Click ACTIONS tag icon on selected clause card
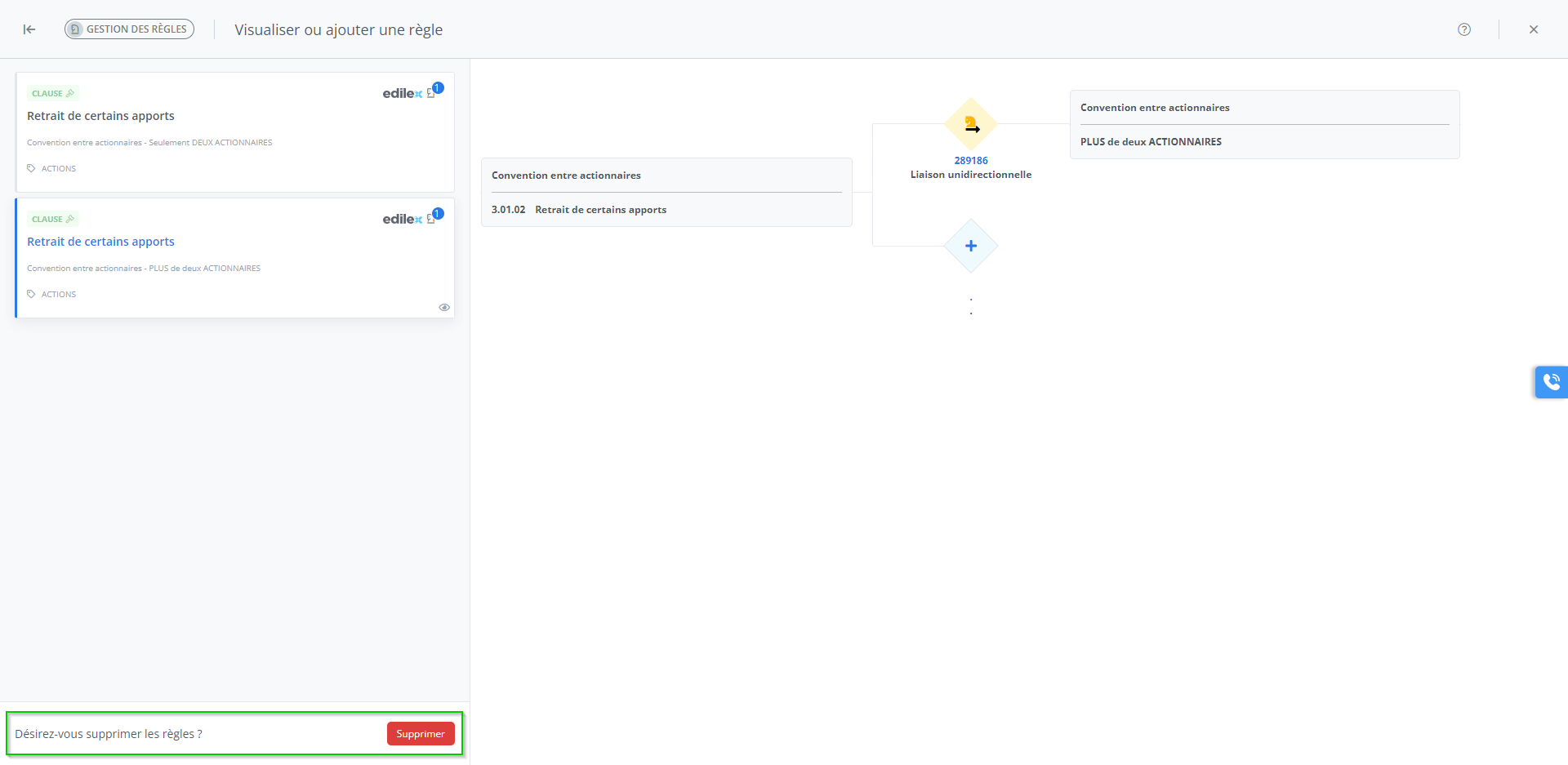The image size is (1568, 765). 31,294
